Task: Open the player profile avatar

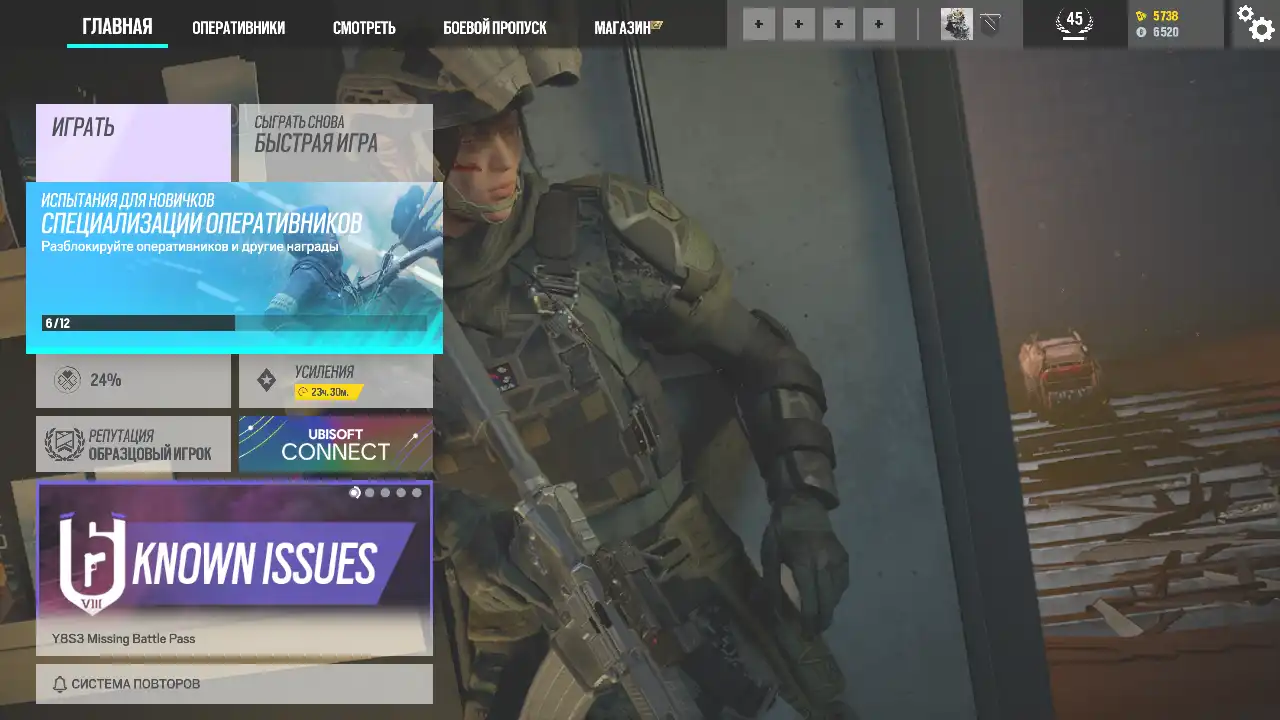Action: [x=957, y=24]
